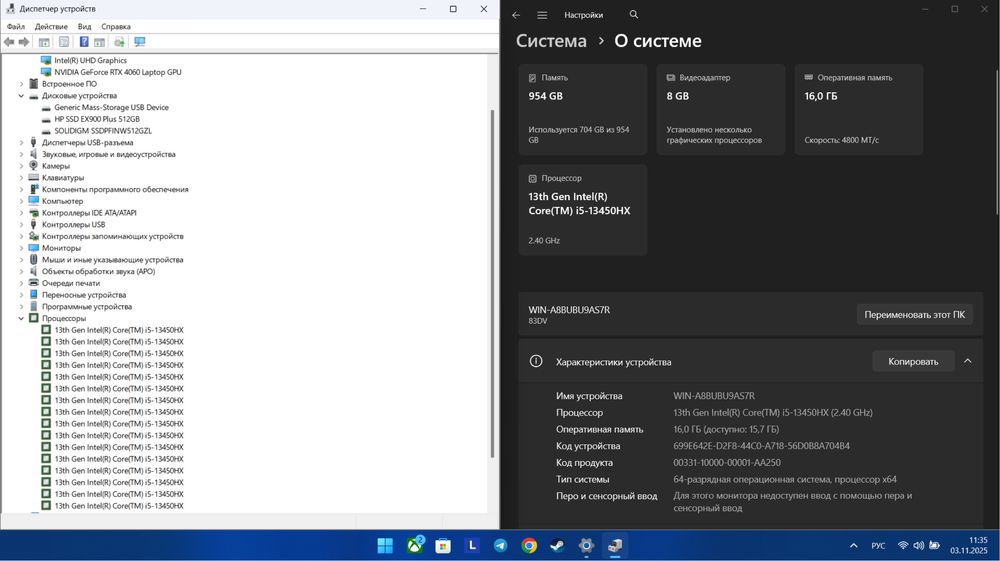Toggle the console tree toolbar icon
The height and width of the screenshot is (561, 1000).
click(44, 42)
